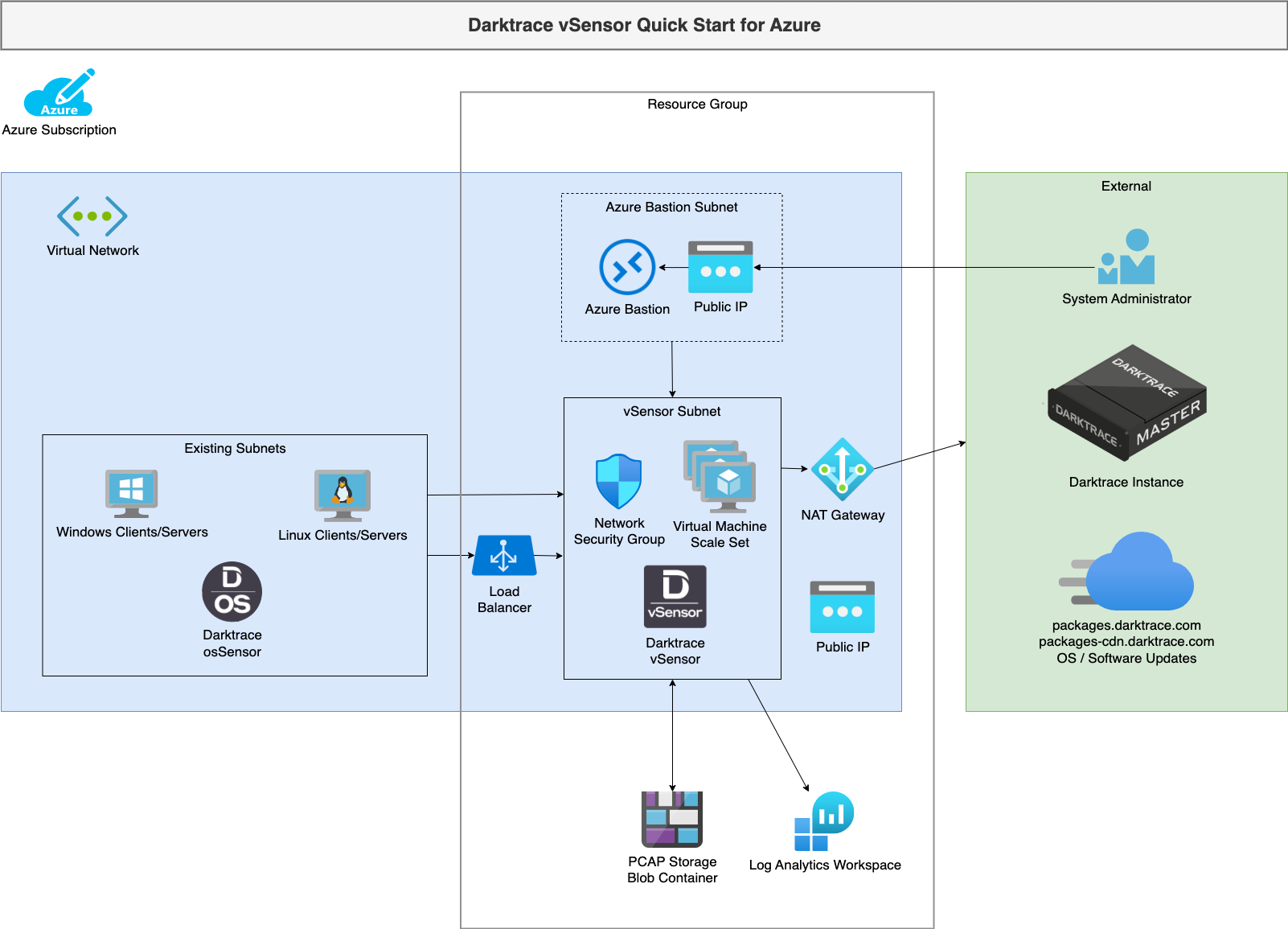The image size is (1288, 929).
Task: Select the Network Security Group shield icon
Action: point(618,482)
